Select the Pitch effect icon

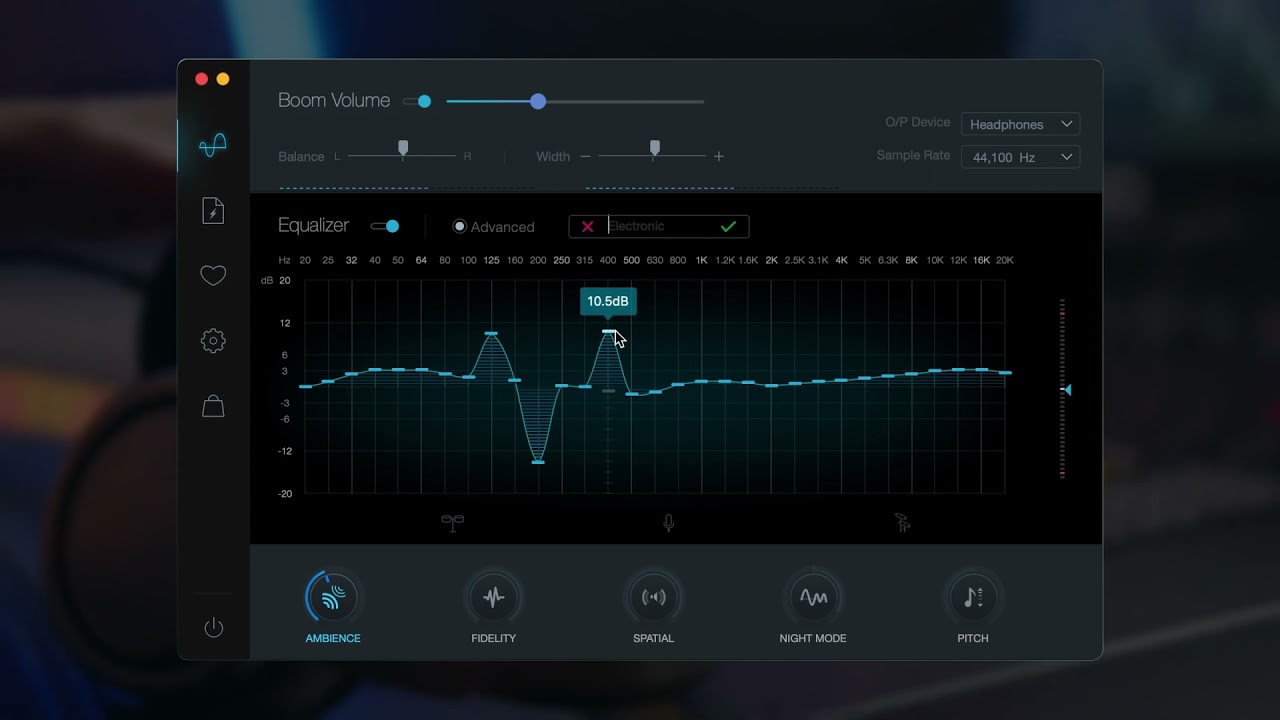coord(973,597)
